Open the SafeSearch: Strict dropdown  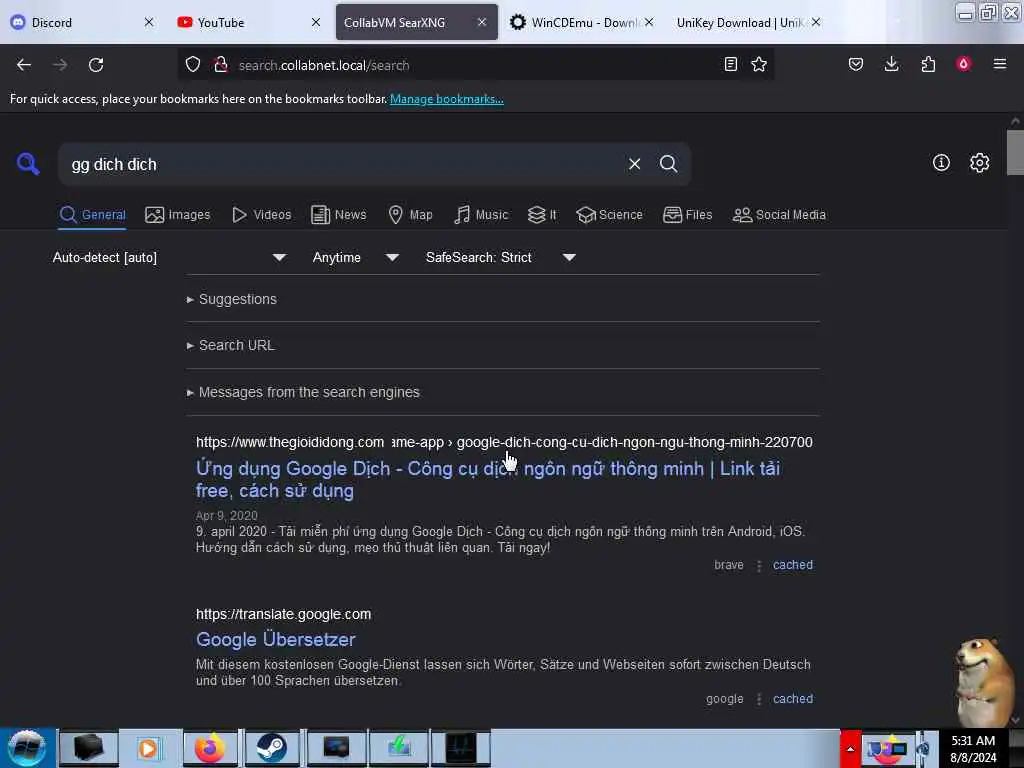point(500,257)
